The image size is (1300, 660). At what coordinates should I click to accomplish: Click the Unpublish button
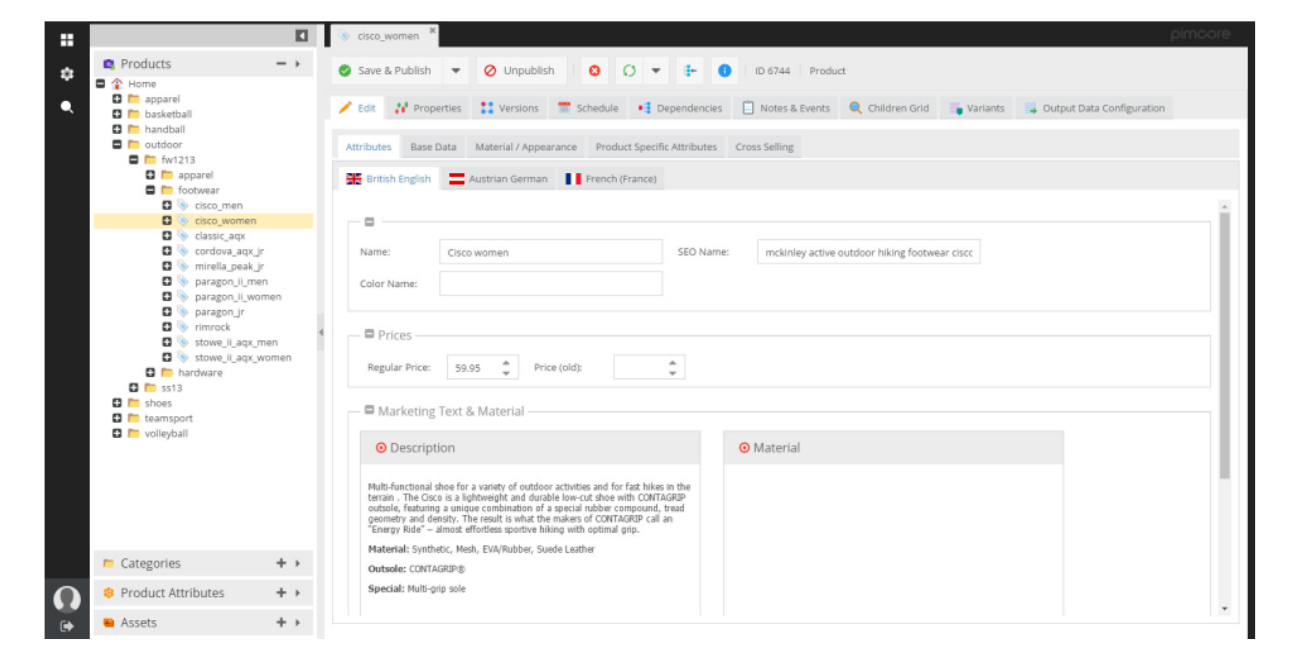pos(519,71)
